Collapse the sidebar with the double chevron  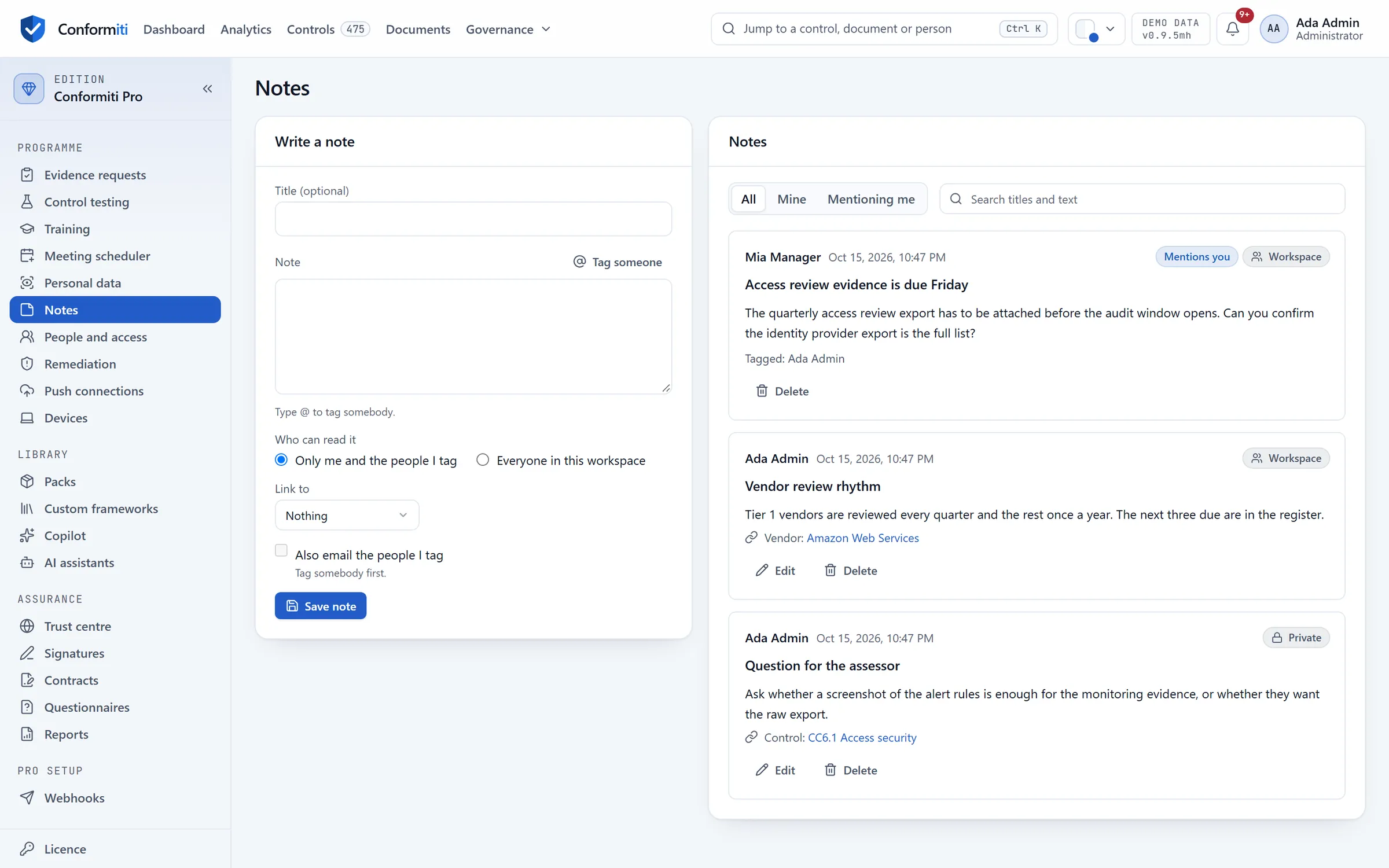coord(207,89)
